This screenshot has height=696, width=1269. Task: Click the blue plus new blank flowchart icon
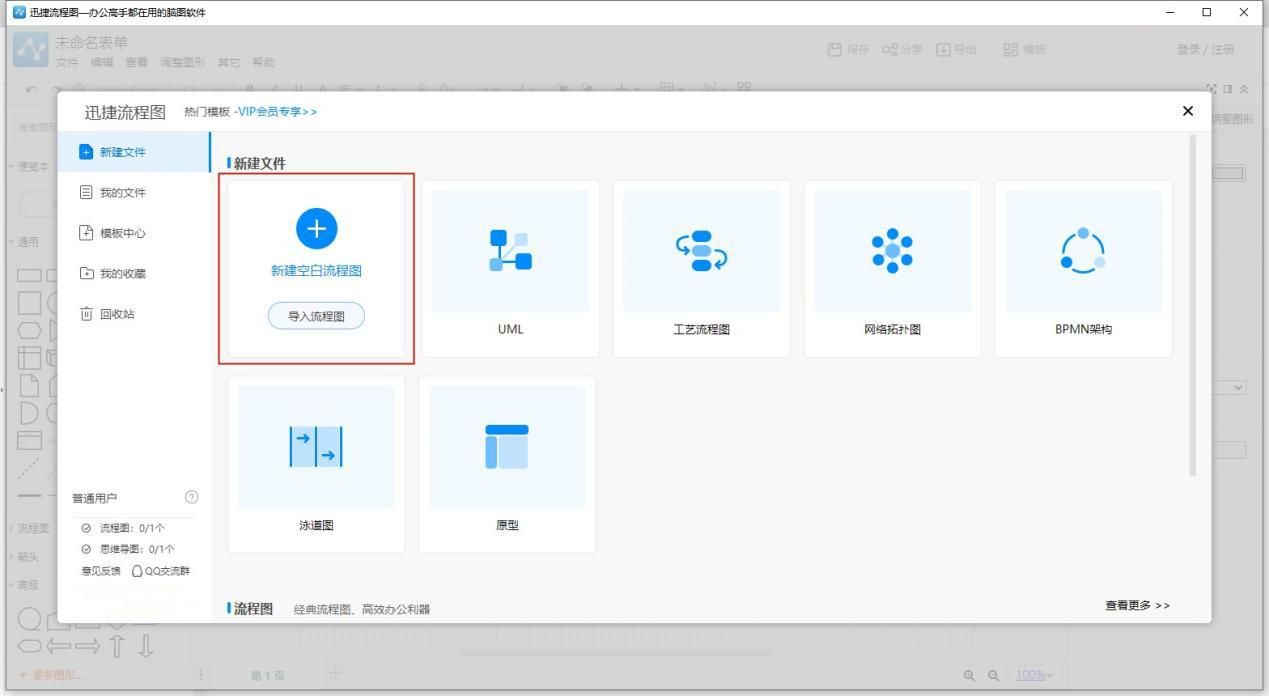(x=316, y=229)
